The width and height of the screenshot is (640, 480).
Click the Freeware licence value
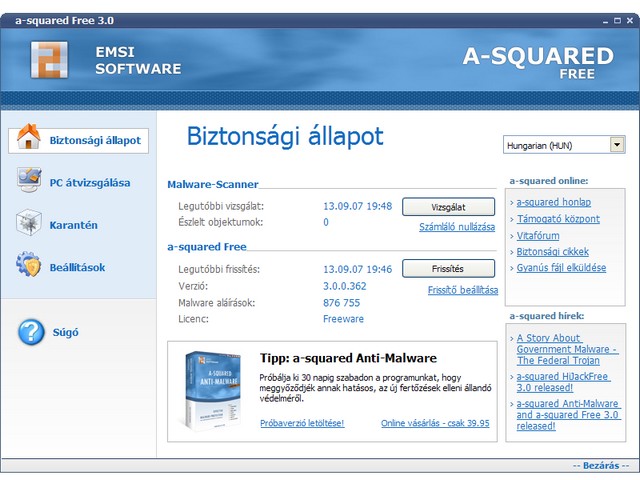tap(343, 319)
